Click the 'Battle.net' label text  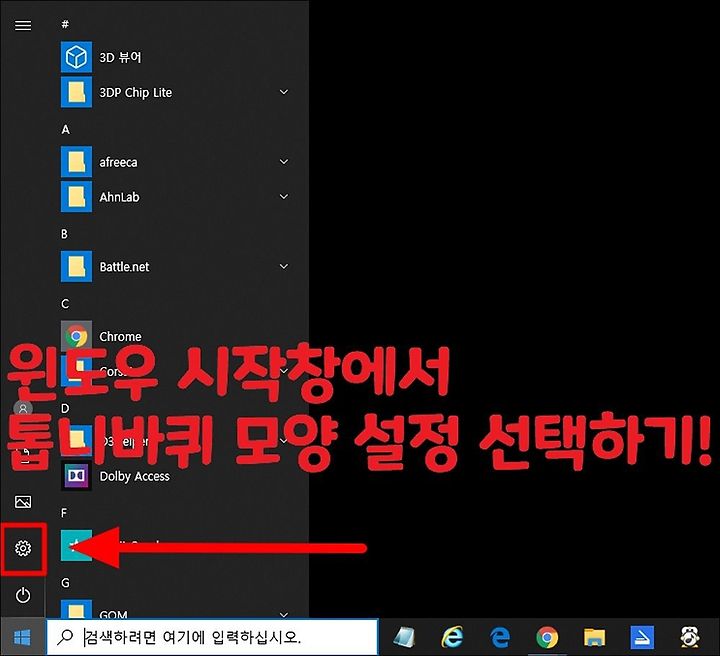tap(124, 267)
